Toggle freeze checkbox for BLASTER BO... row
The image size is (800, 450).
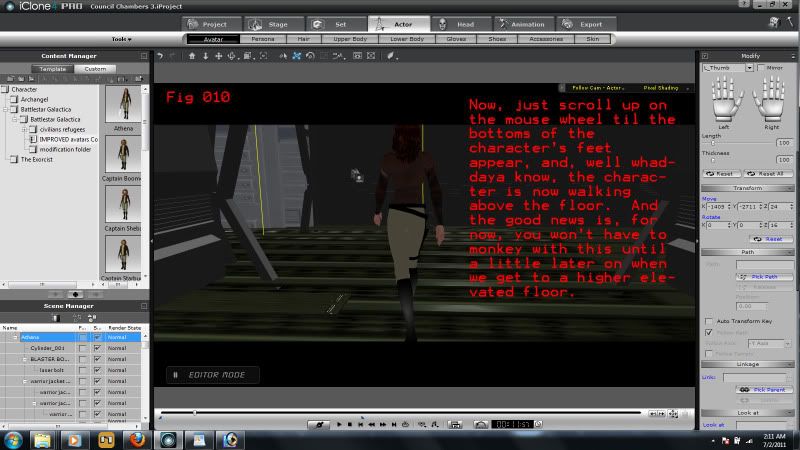click(x=83, y=359)
